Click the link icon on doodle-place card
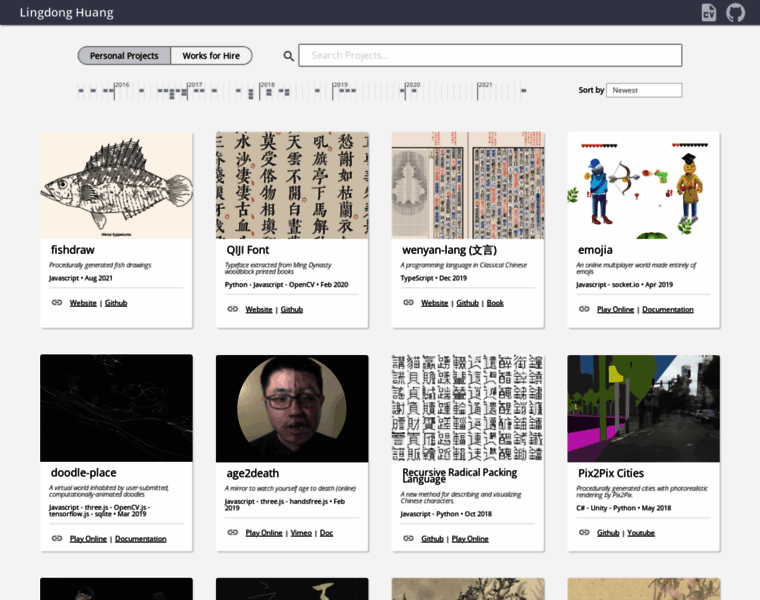 [57, 538]
